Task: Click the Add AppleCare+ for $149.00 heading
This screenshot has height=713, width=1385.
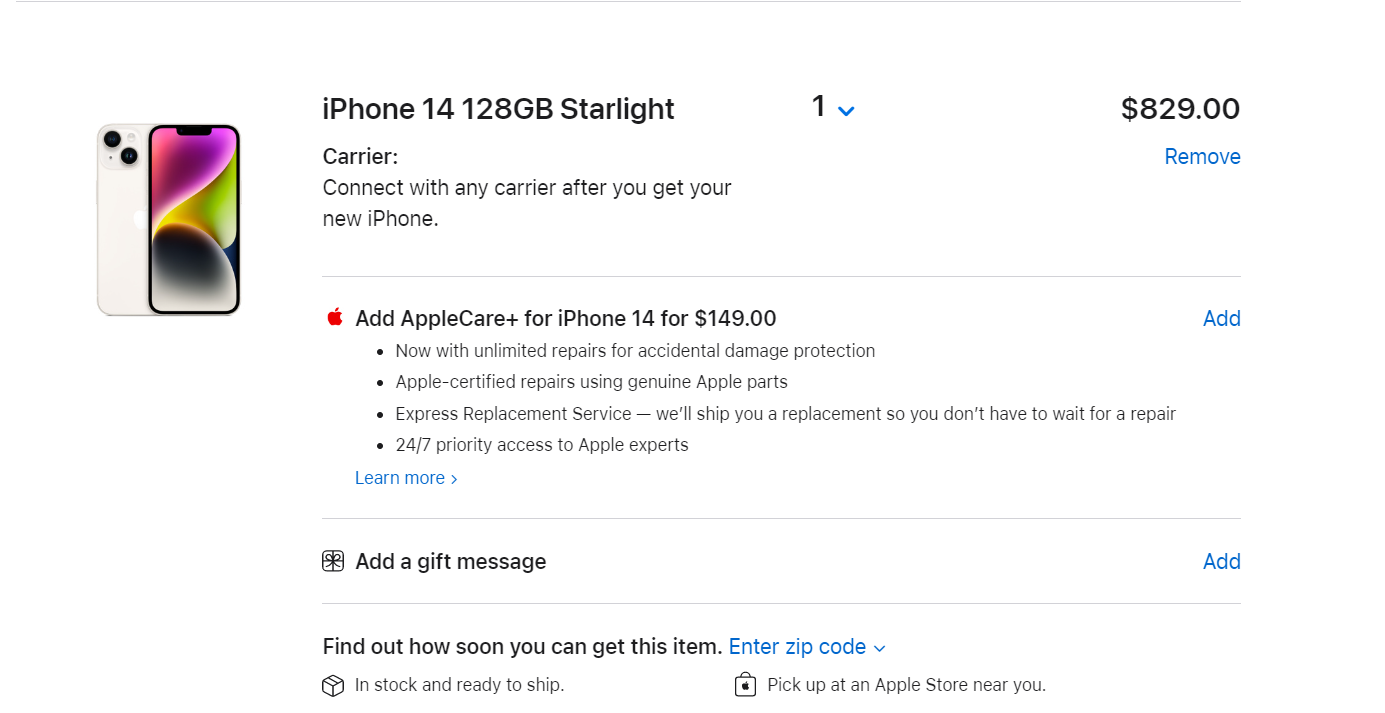Action: tap(566, 318)
